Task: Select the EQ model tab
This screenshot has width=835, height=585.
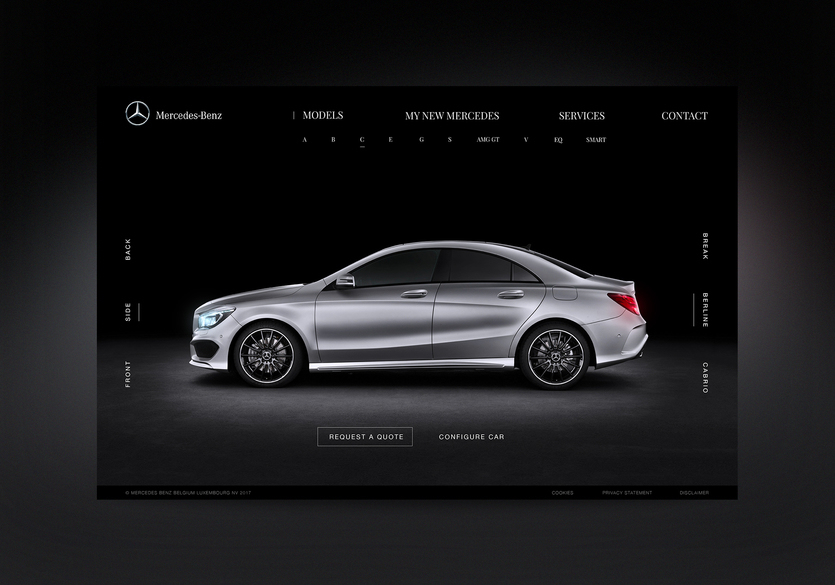Action: click(558, 139)
